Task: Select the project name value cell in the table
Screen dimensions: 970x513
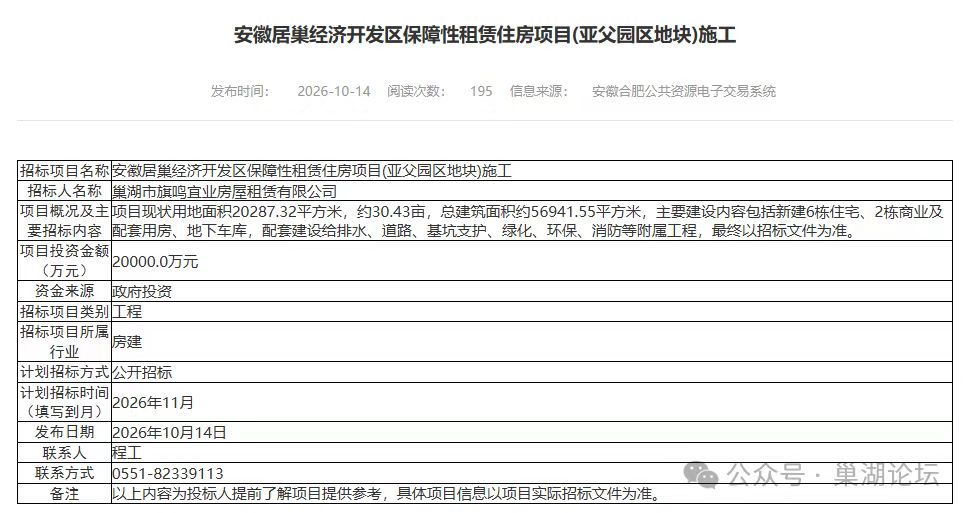Action: 531,171
